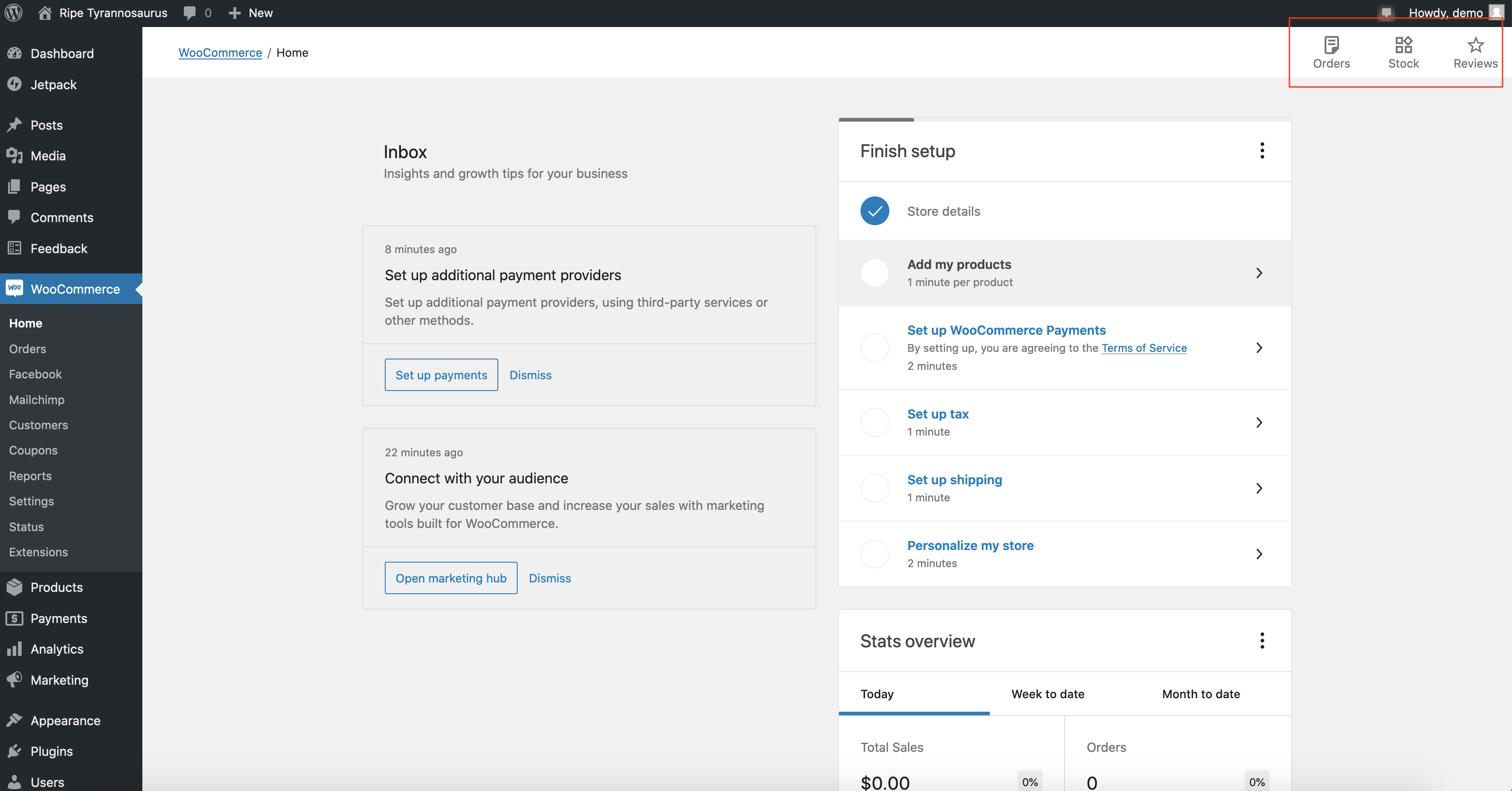Click the Analytics bar chart icon

15,648
